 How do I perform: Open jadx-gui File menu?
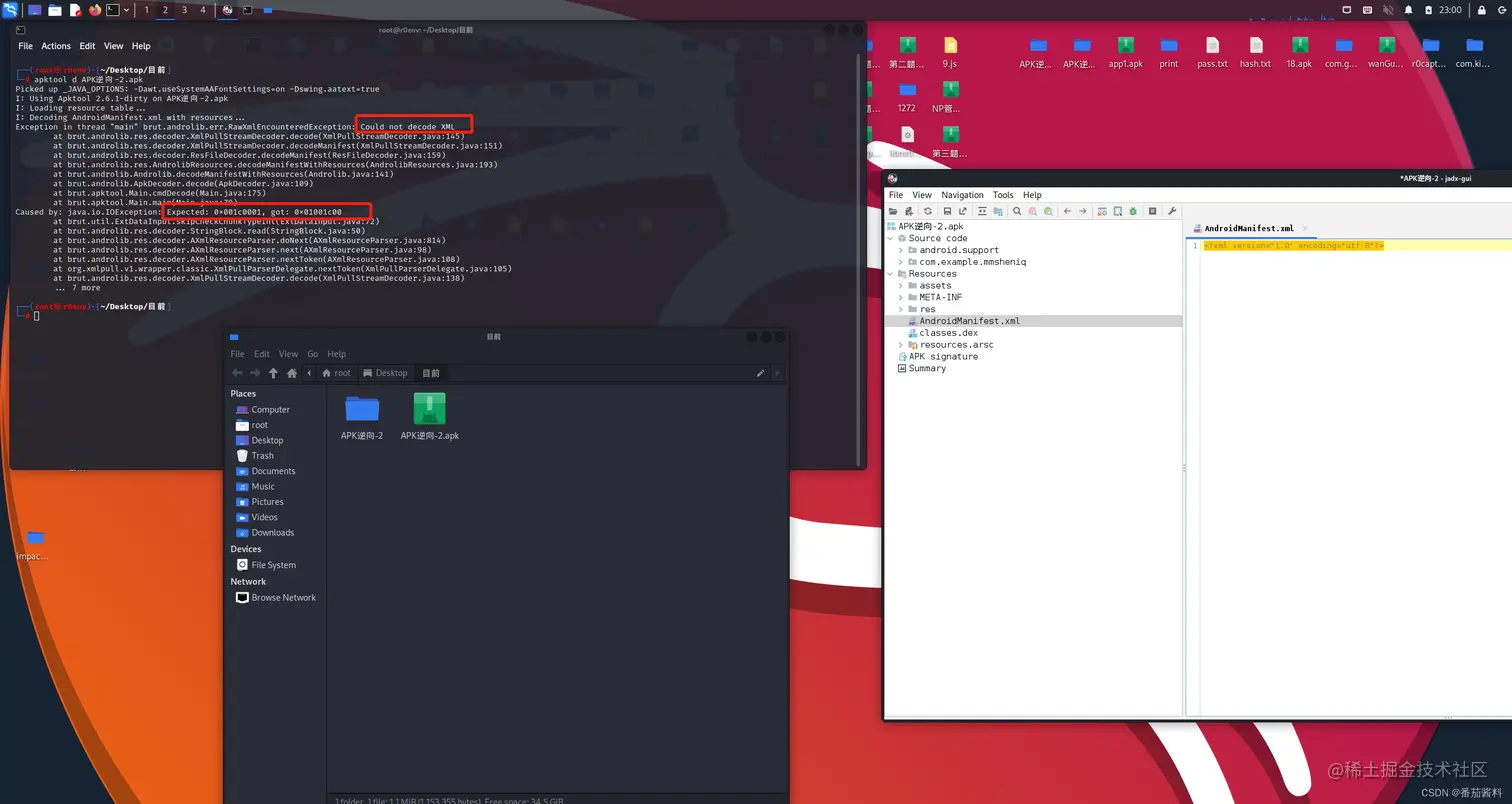(x=896, y=195)
